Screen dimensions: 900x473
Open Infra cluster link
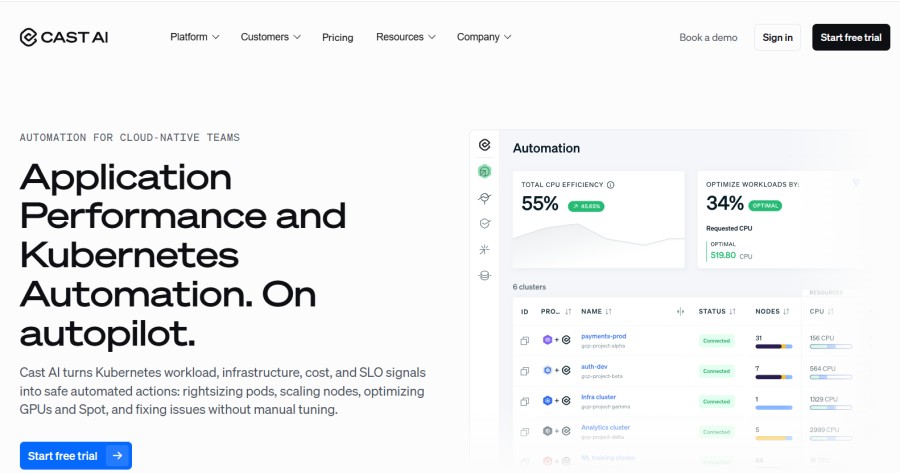coord(598,397)
